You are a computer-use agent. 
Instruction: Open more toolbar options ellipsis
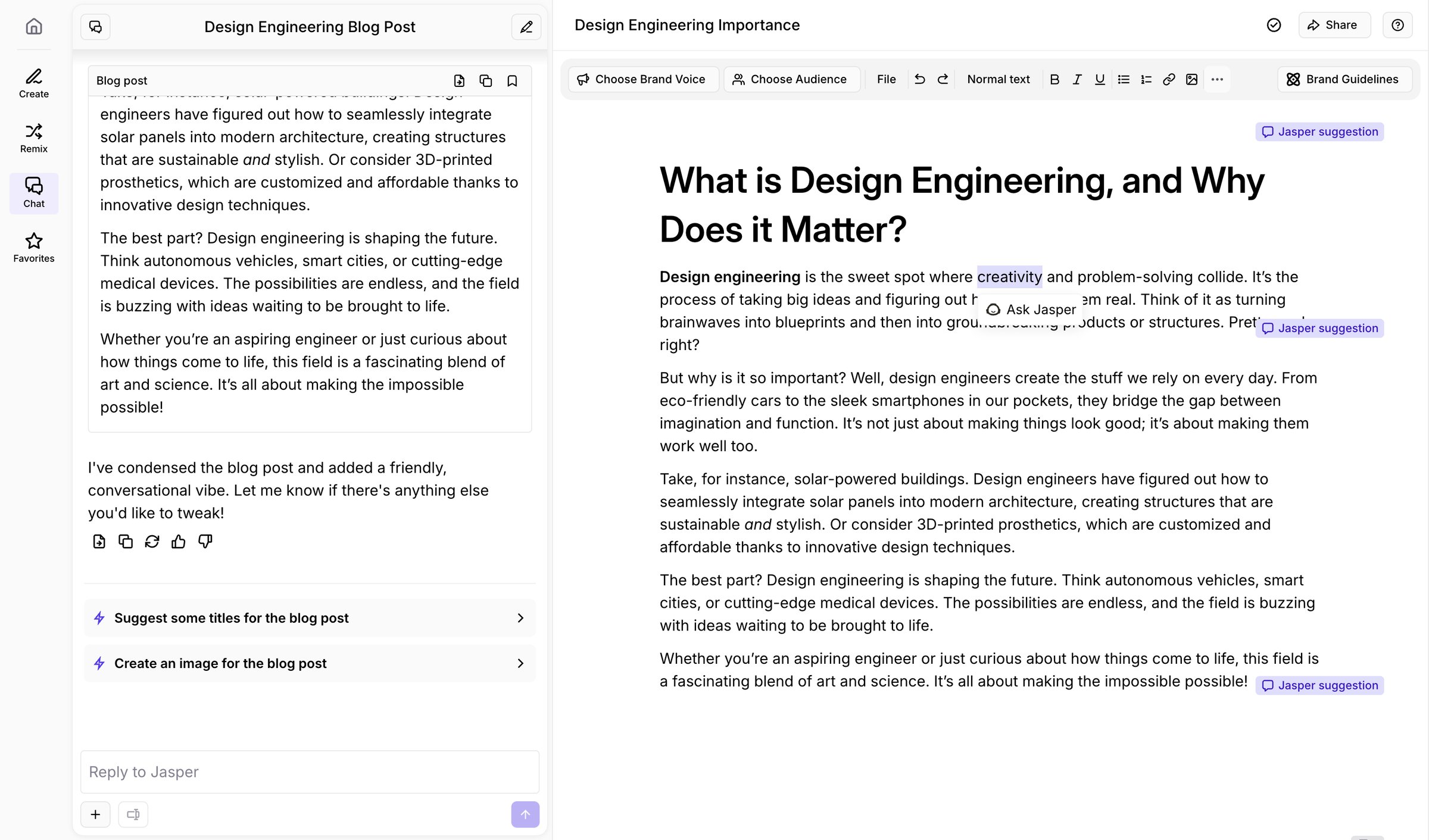tap(1217, 79)
